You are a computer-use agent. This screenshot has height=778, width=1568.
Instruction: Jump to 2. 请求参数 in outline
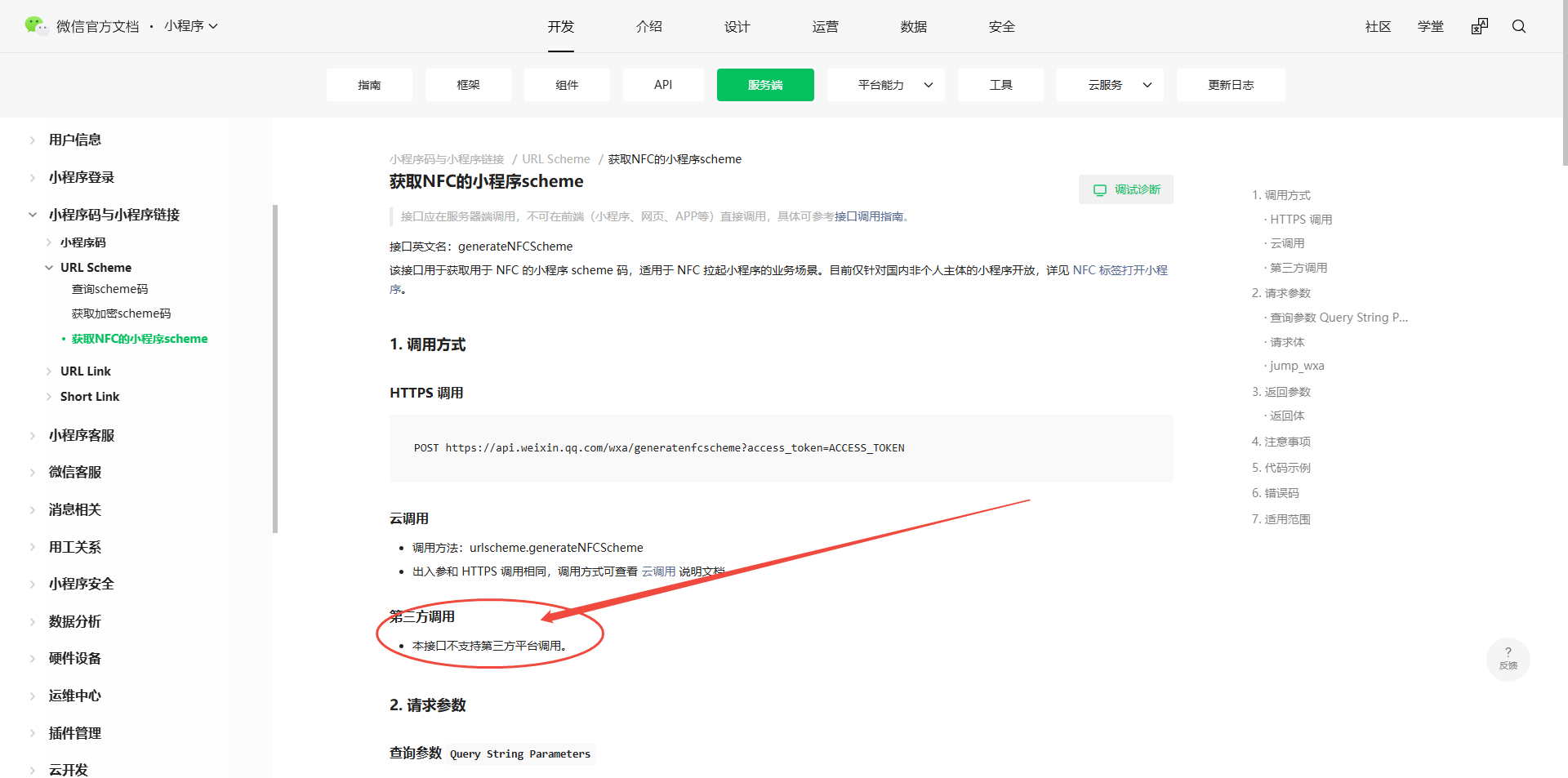[1281, 293]
